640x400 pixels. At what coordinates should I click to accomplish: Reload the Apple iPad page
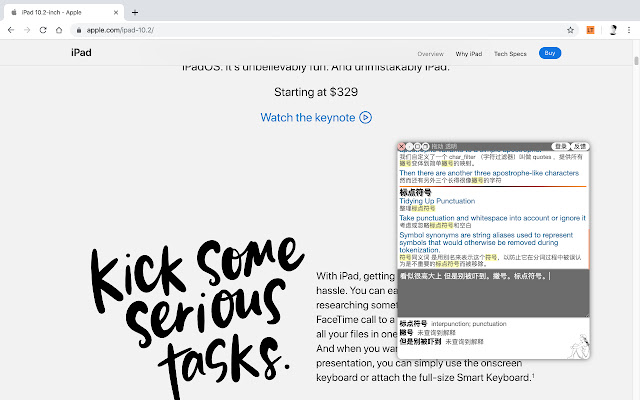[x=43, y=30]
